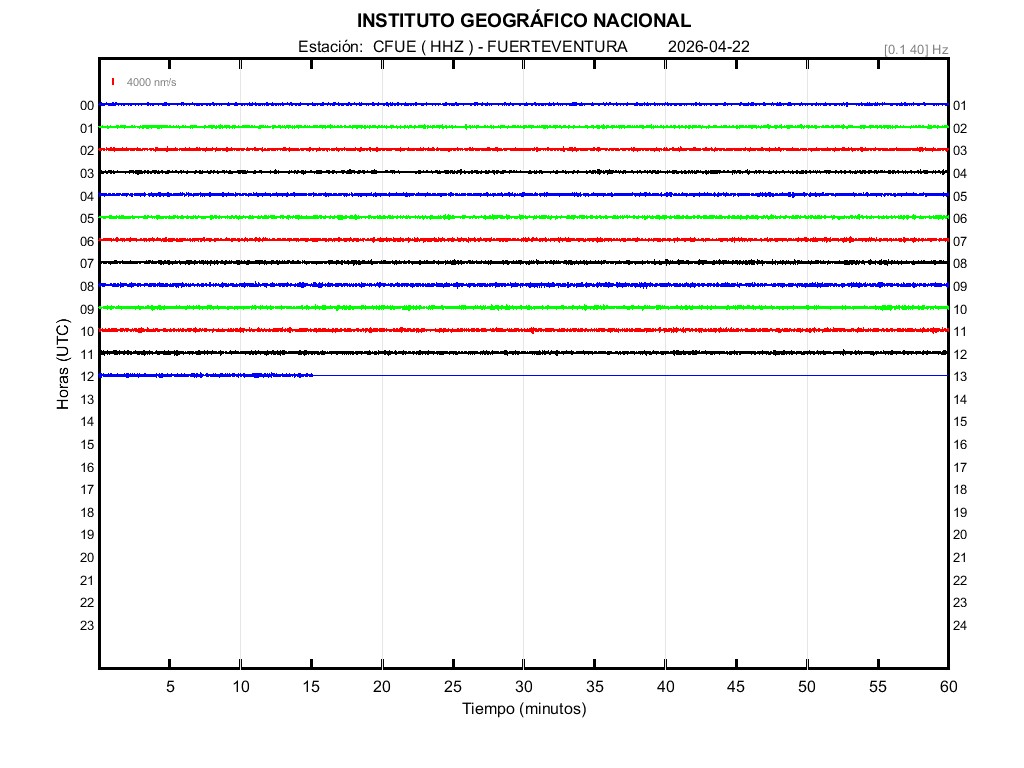Select the black seismic trace for hour 11
Image resolution: width=1024 pixels, height=768 pixels.
pos(523,352)
